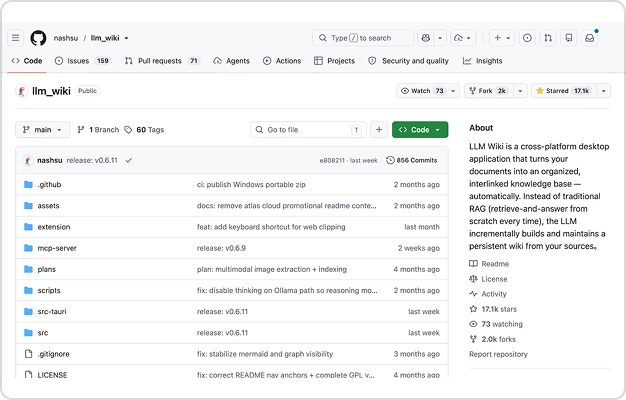
Task: Go to GitHub home via Octocat logo
Action: click(x=38, y=38)
